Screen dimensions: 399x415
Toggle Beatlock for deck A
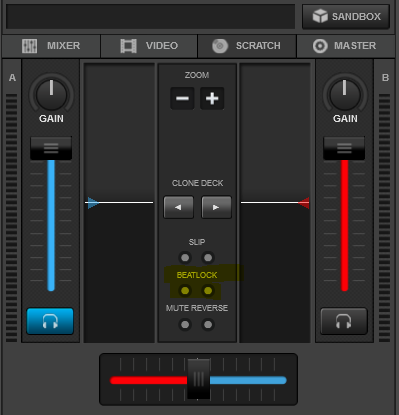point(185,291)
